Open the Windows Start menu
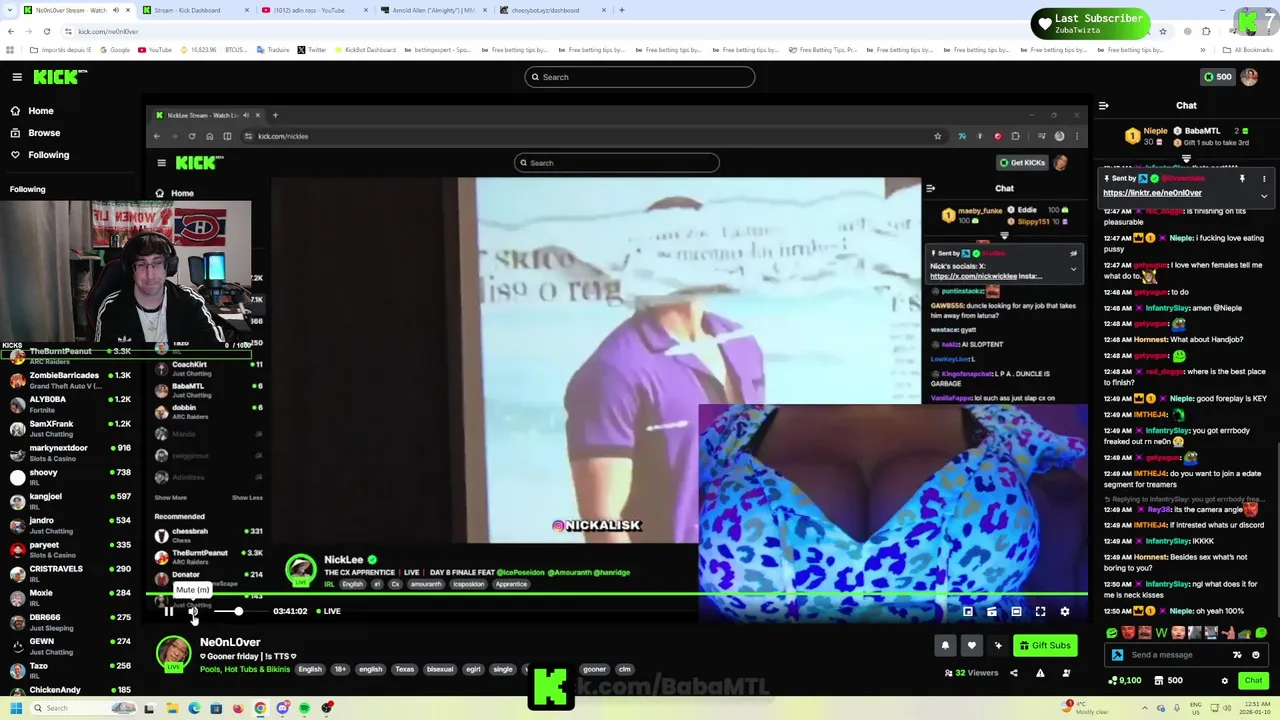Viewport: 1280px width, 720px height. pyautogui.click(x=16, y=708)
